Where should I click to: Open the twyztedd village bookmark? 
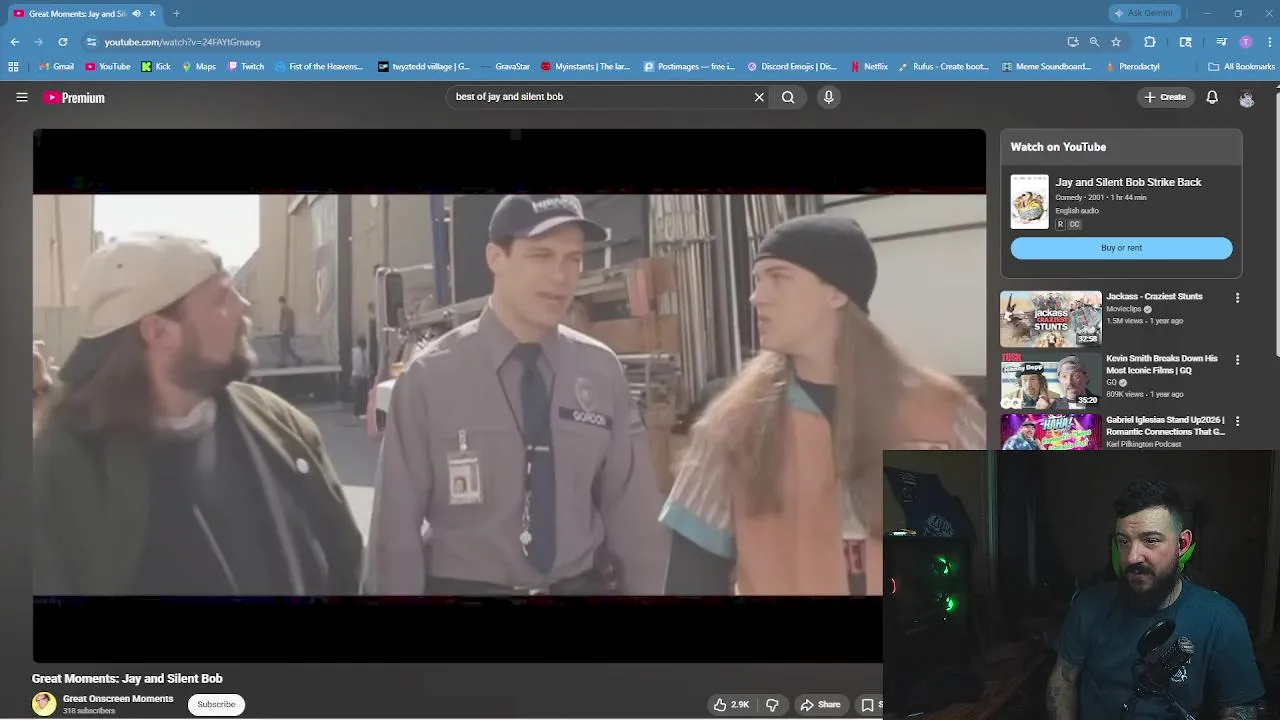(x=424, y=67)
